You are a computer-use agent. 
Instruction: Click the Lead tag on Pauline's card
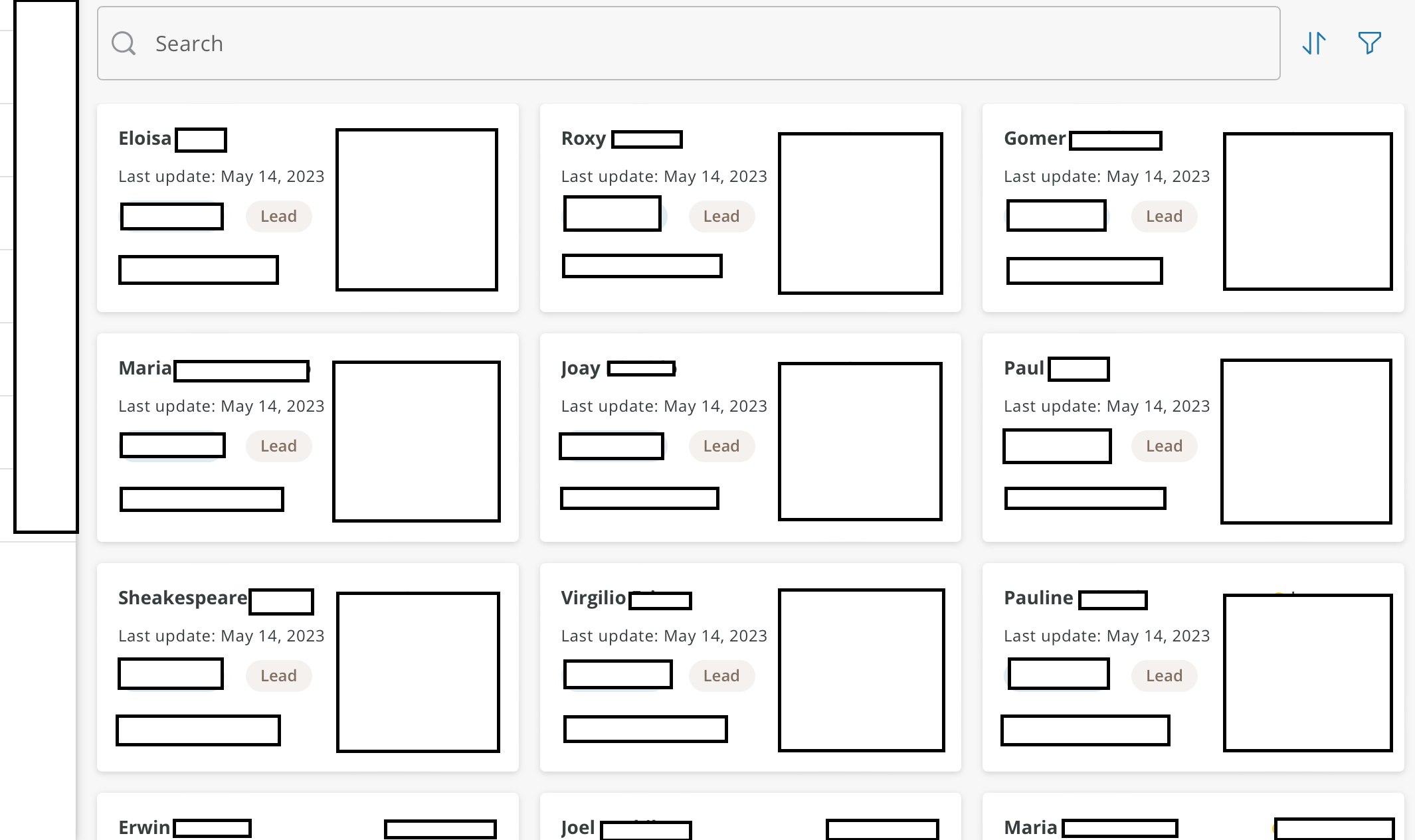[x=1164, y=676]
